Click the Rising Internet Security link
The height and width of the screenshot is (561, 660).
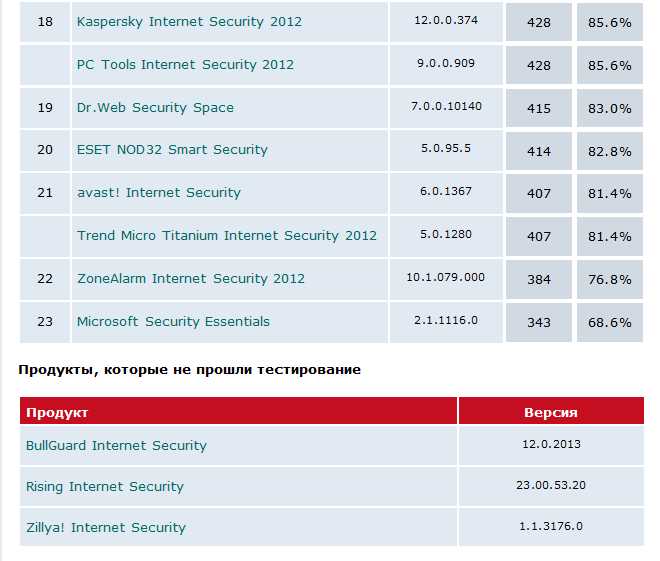(105, 487)
